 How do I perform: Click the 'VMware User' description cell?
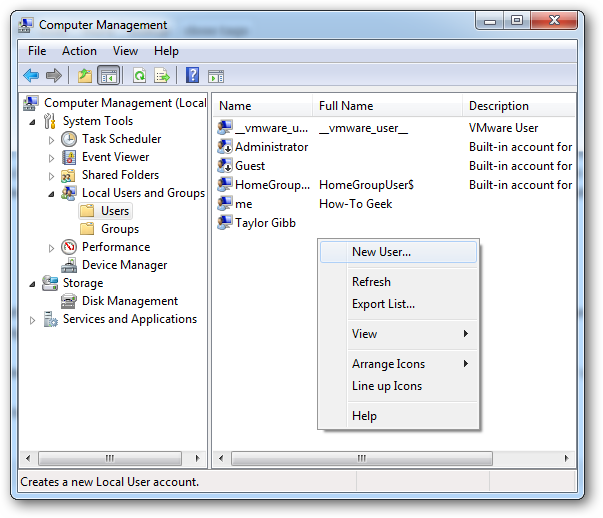503,128
